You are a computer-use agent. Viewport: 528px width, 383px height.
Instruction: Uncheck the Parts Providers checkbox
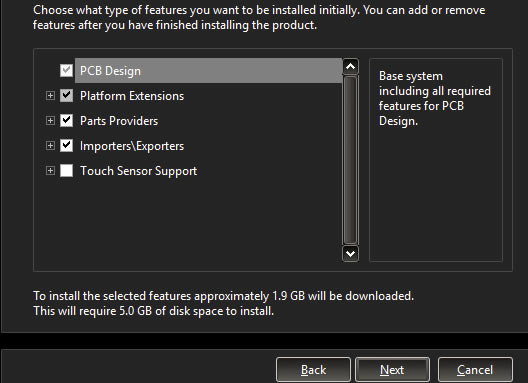coord(66,121)
